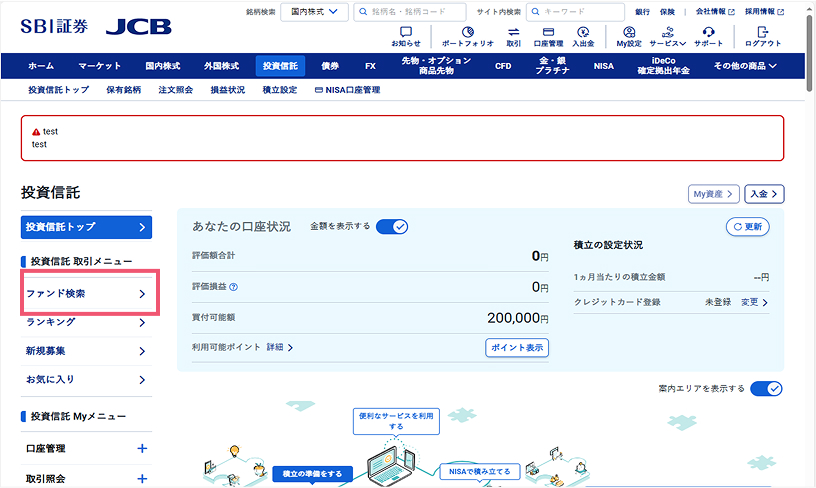The height and width of the screenshot is (488, 816).
Task: Click the My資産 button
Action: click(713, 194)
